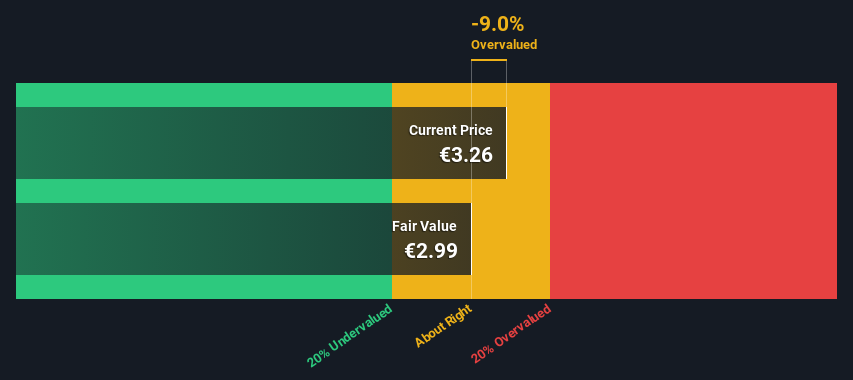Click the shaded box behind Fair Value text

[431, 239]
